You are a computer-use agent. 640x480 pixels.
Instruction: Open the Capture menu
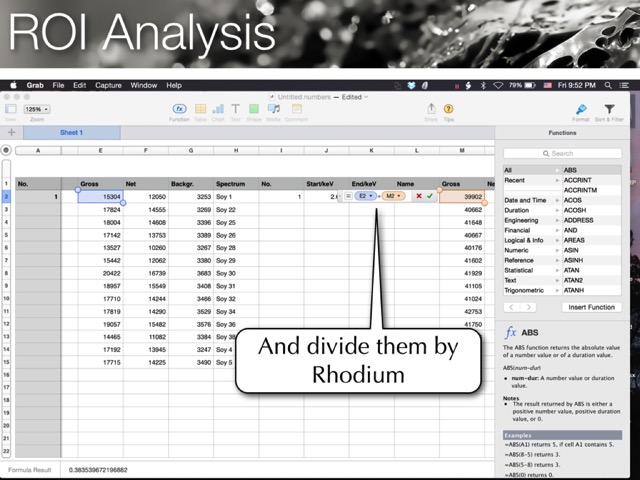[x=108, y=86]
